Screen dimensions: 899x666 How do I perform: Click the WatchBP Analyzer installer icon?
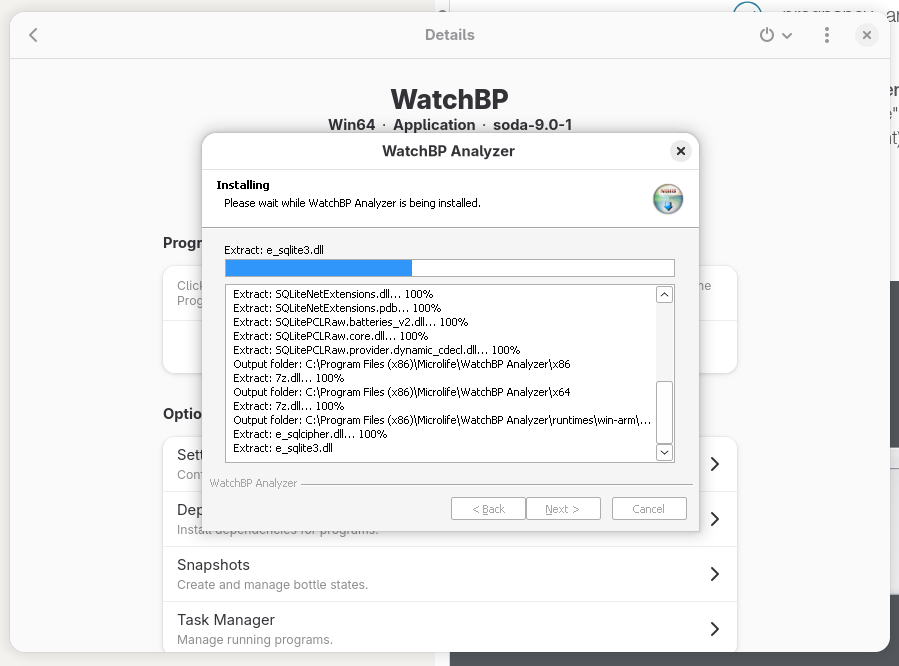point(667,199)
